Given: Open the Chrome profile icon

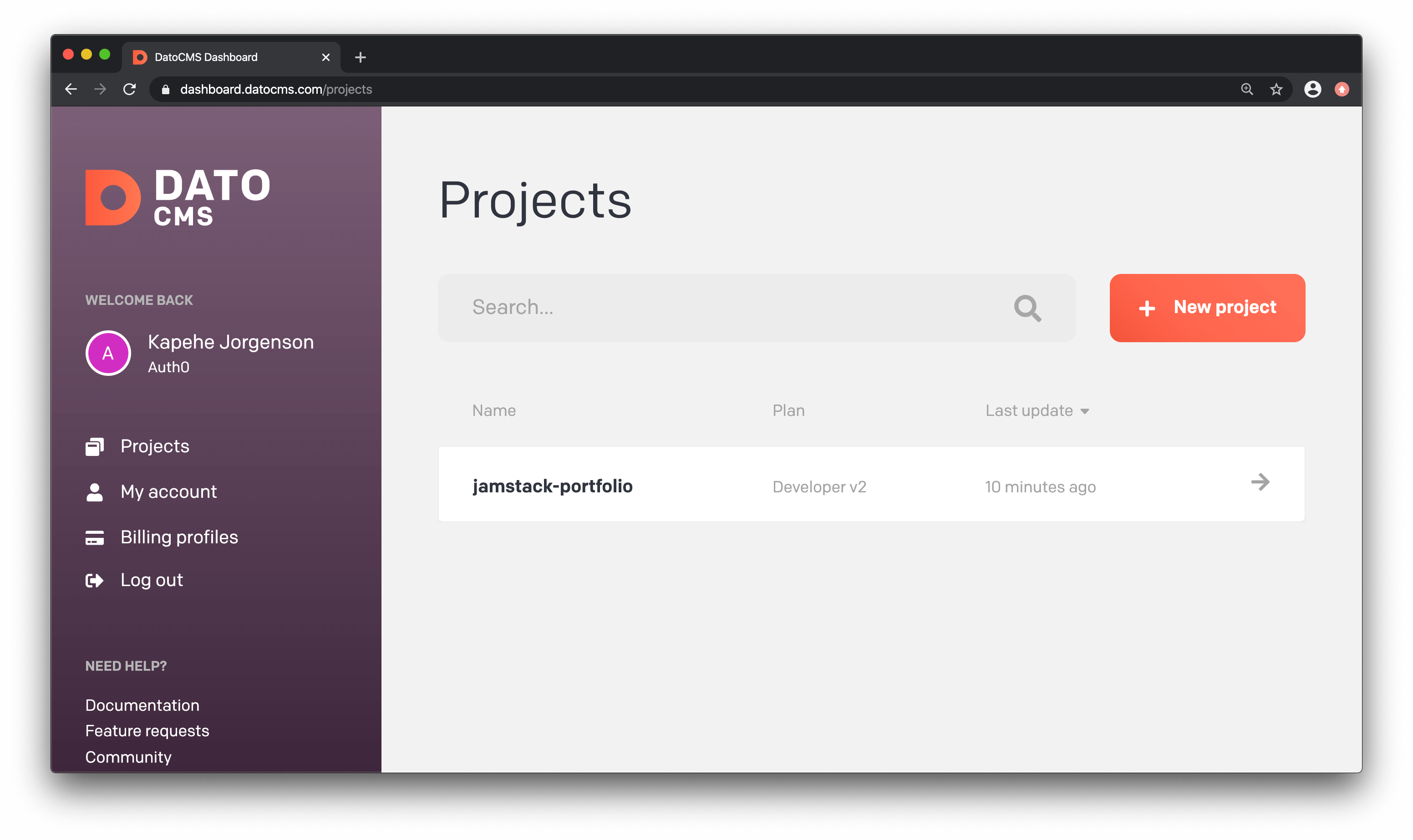Looking at the screenshot, I should (1312, 90).
